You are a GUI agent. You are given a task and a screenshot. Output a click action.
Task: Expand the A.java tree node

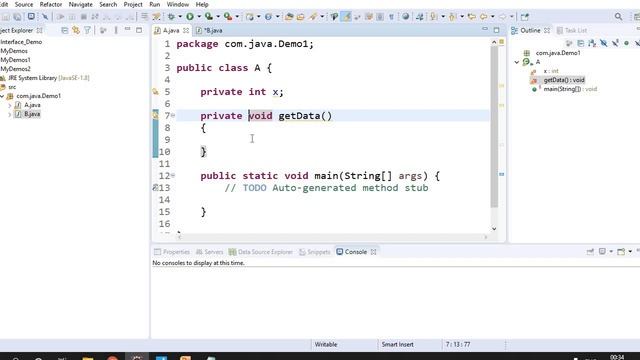pos(10,105)
